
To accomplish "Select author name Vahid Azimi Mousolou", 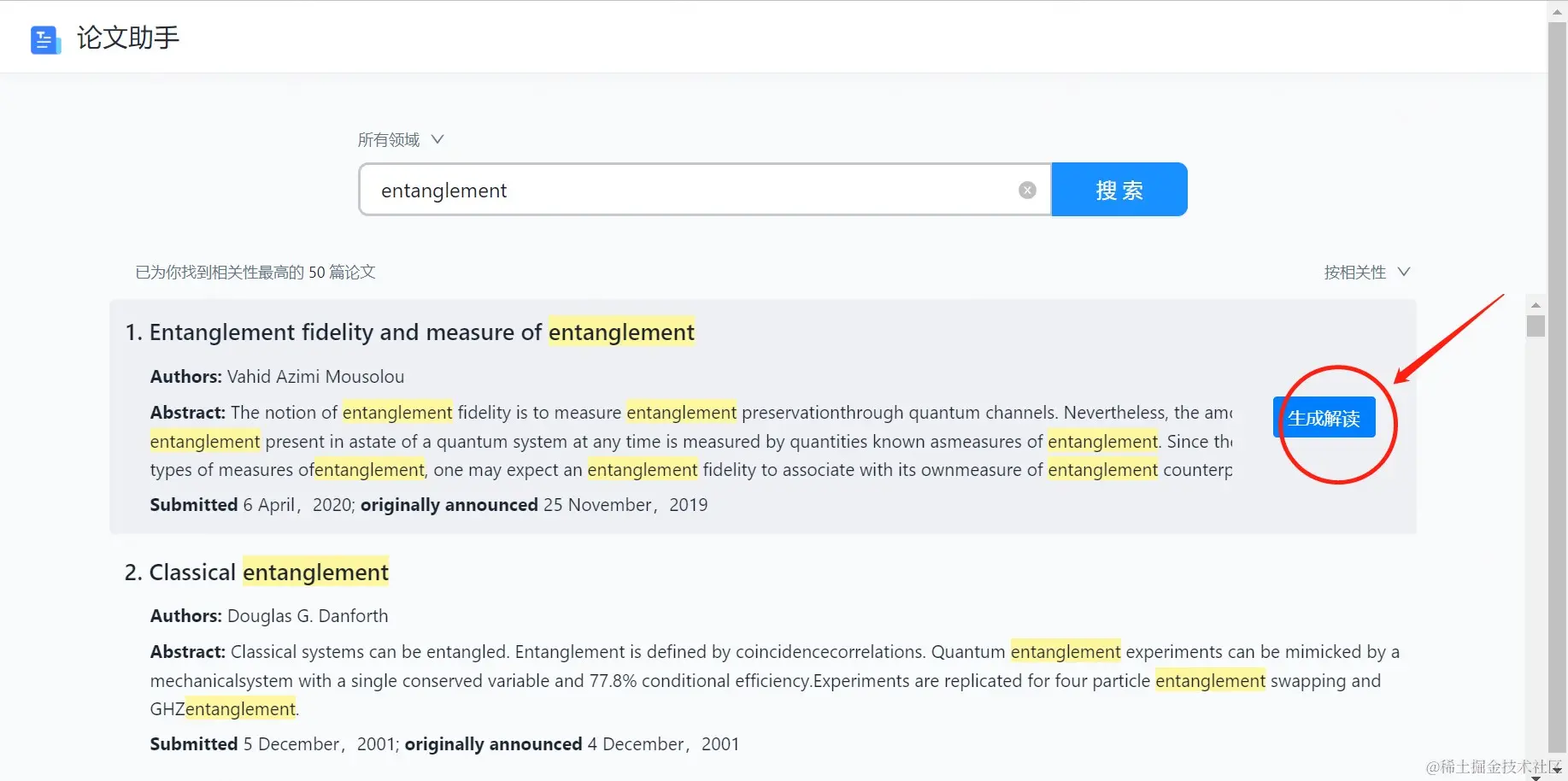I will tap(315, 377).
